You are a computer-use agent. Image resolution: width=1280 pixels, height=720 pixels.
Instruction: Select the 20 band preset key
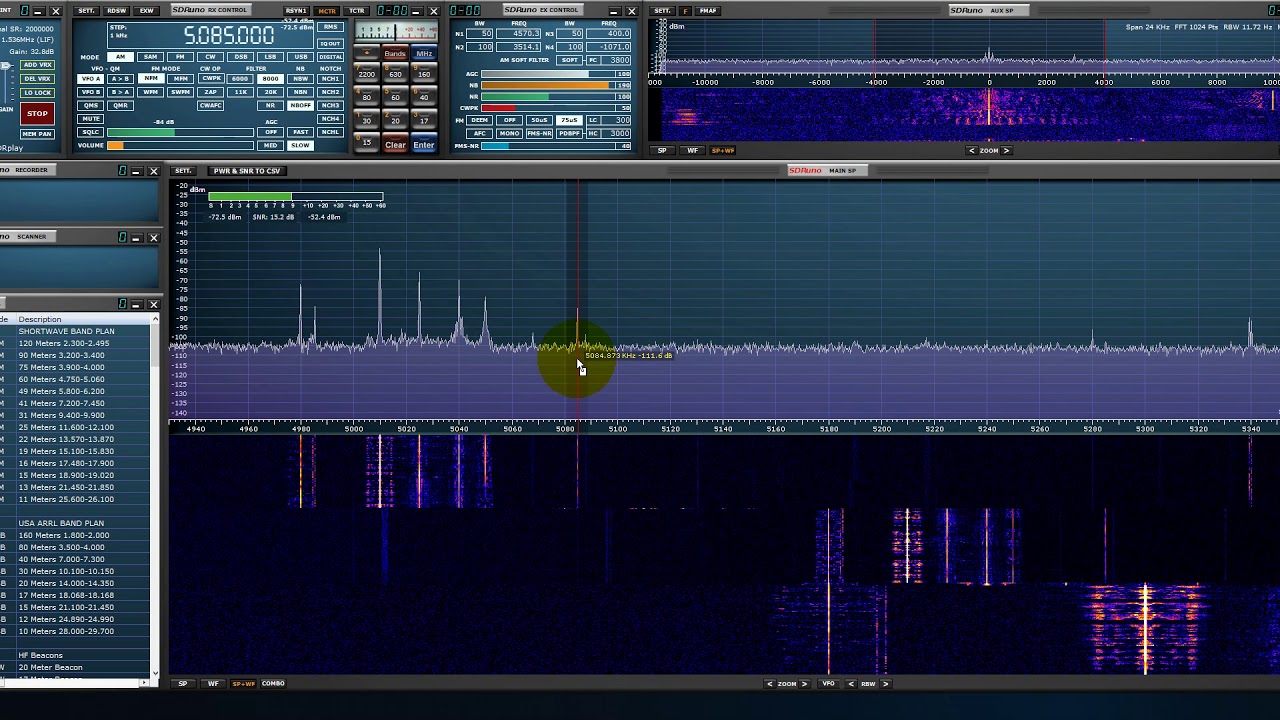coord(395,119)
